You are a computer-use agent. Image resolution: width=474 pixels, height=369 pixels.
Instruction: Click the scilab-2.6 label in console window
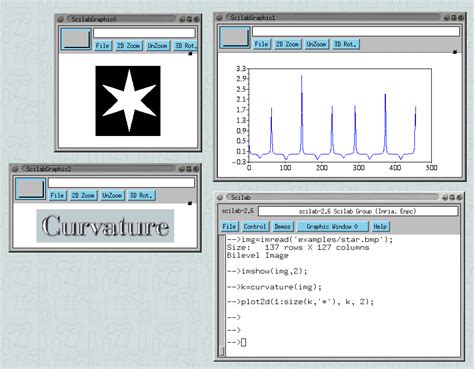click(238, 211)
